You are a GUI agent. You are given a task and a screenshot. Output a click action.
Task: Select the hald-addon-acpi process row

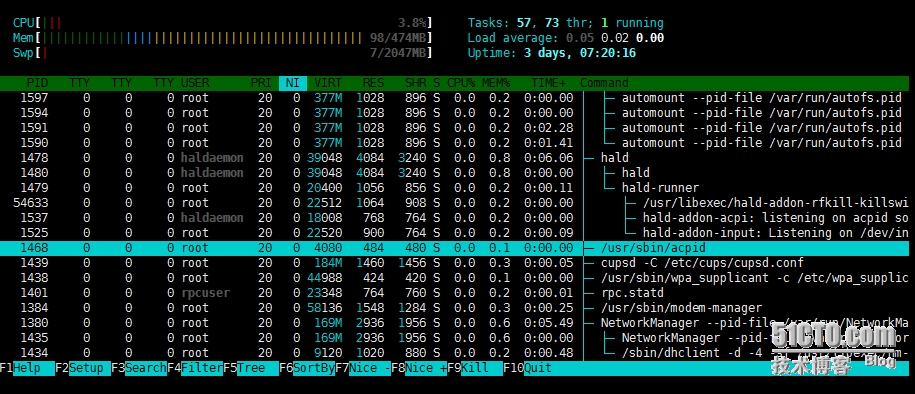[455, 218]
